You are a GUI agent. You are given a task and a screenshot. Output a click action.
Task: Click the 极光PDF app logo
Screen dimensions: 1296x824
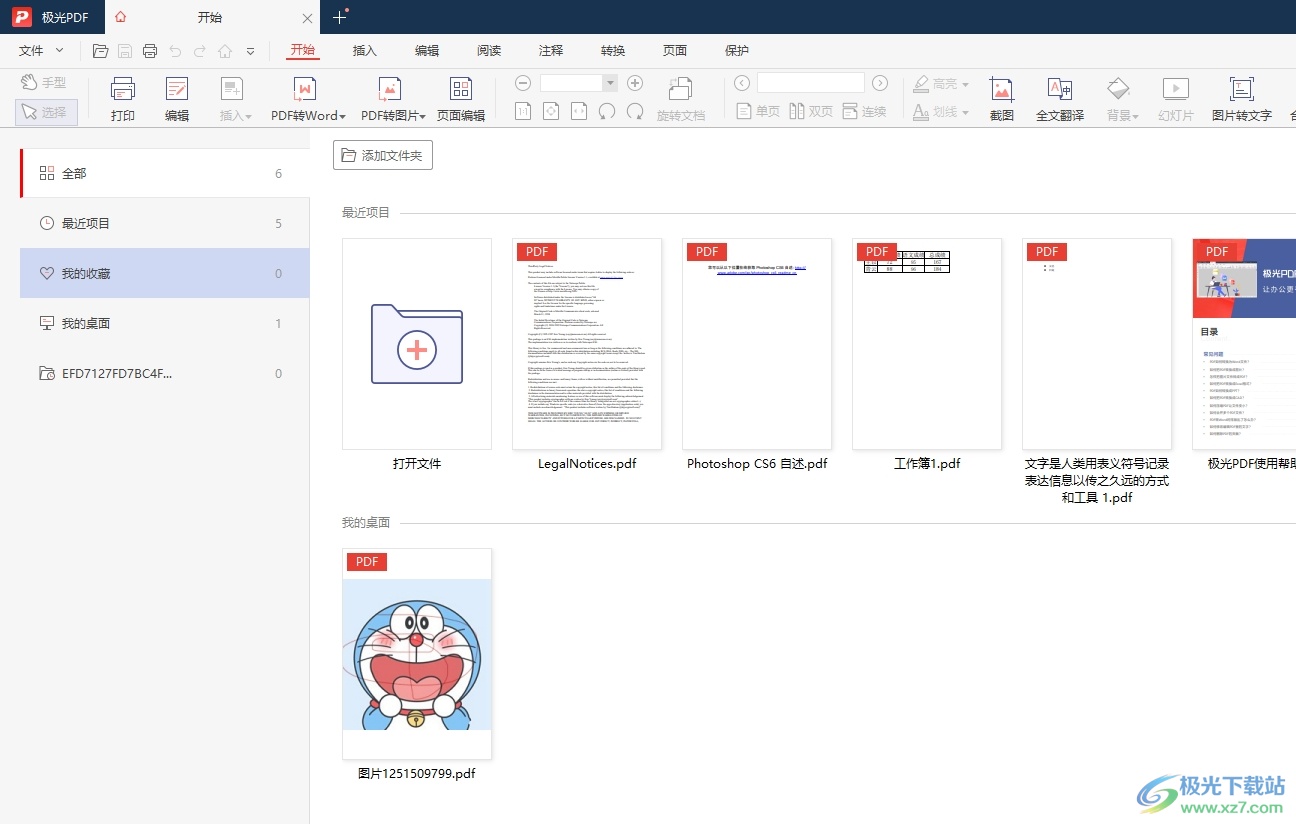pos(22,17)
